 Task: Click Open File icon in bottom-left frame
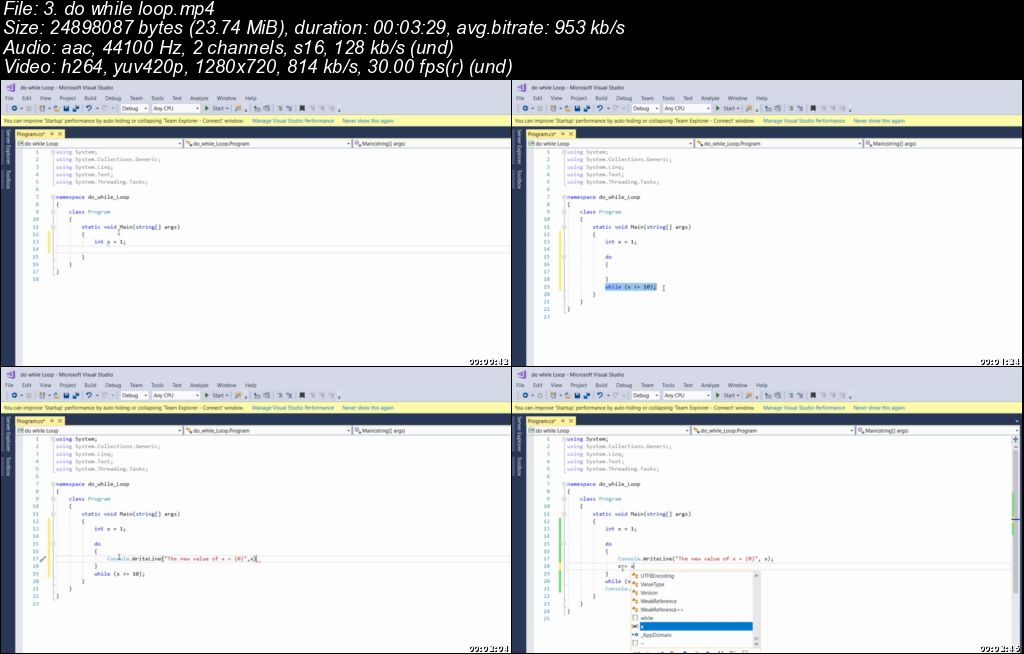(x=56, y=395)
